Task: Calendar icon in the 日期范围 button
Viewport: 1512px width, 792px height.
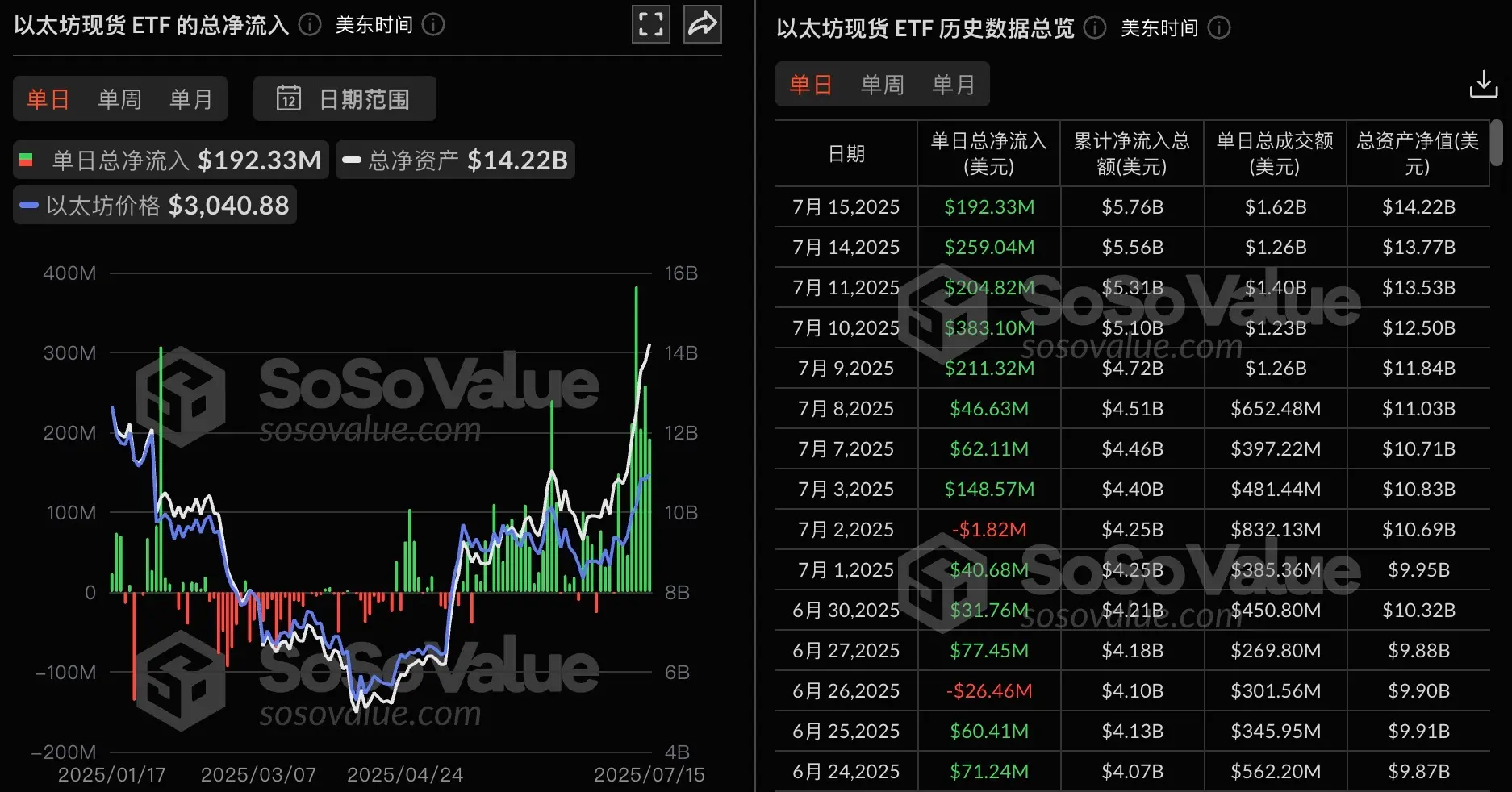Action: click(289, 98)
